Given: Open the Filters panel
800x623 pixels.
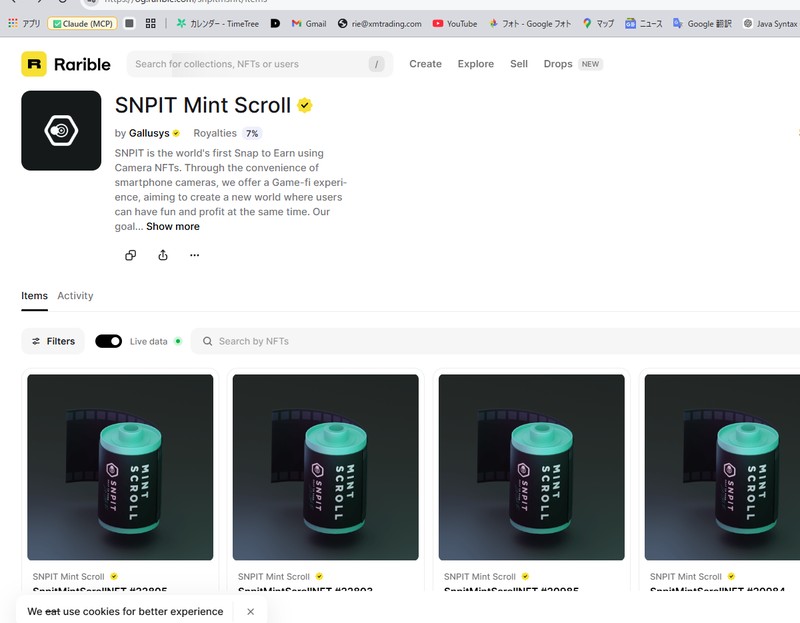Looking at the screenshot, I should tap(53, 341).
